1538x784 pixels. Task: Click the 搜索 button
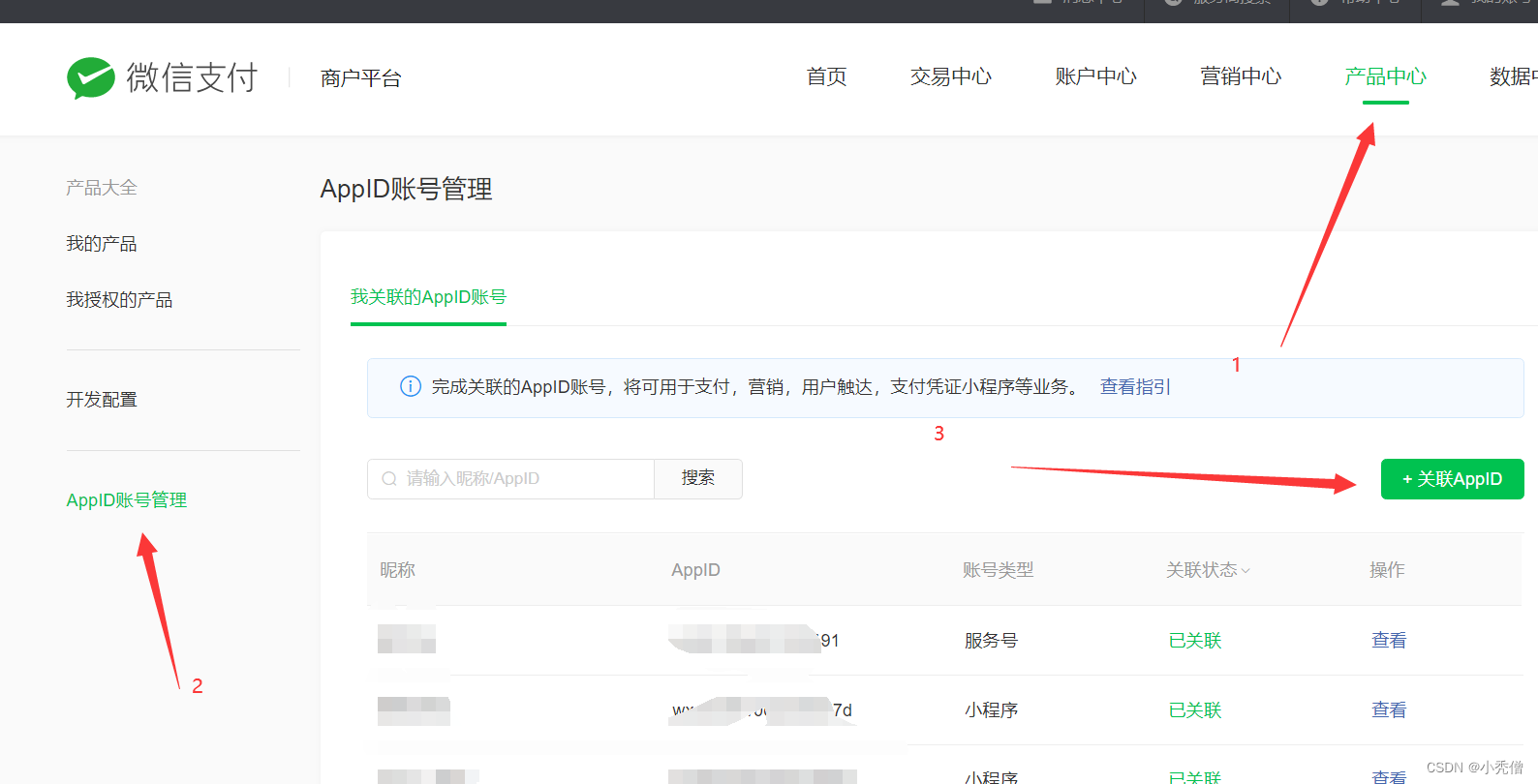(x=698, y=479)
